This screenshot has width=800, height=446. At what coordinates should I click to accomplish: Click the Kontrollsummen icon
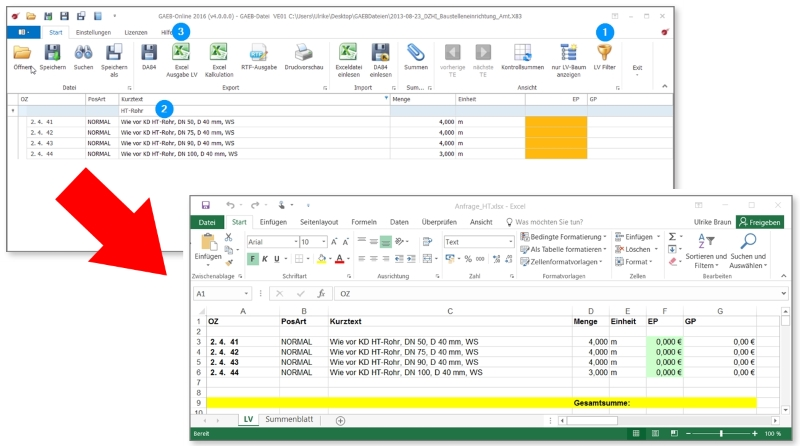click(522, 53)
